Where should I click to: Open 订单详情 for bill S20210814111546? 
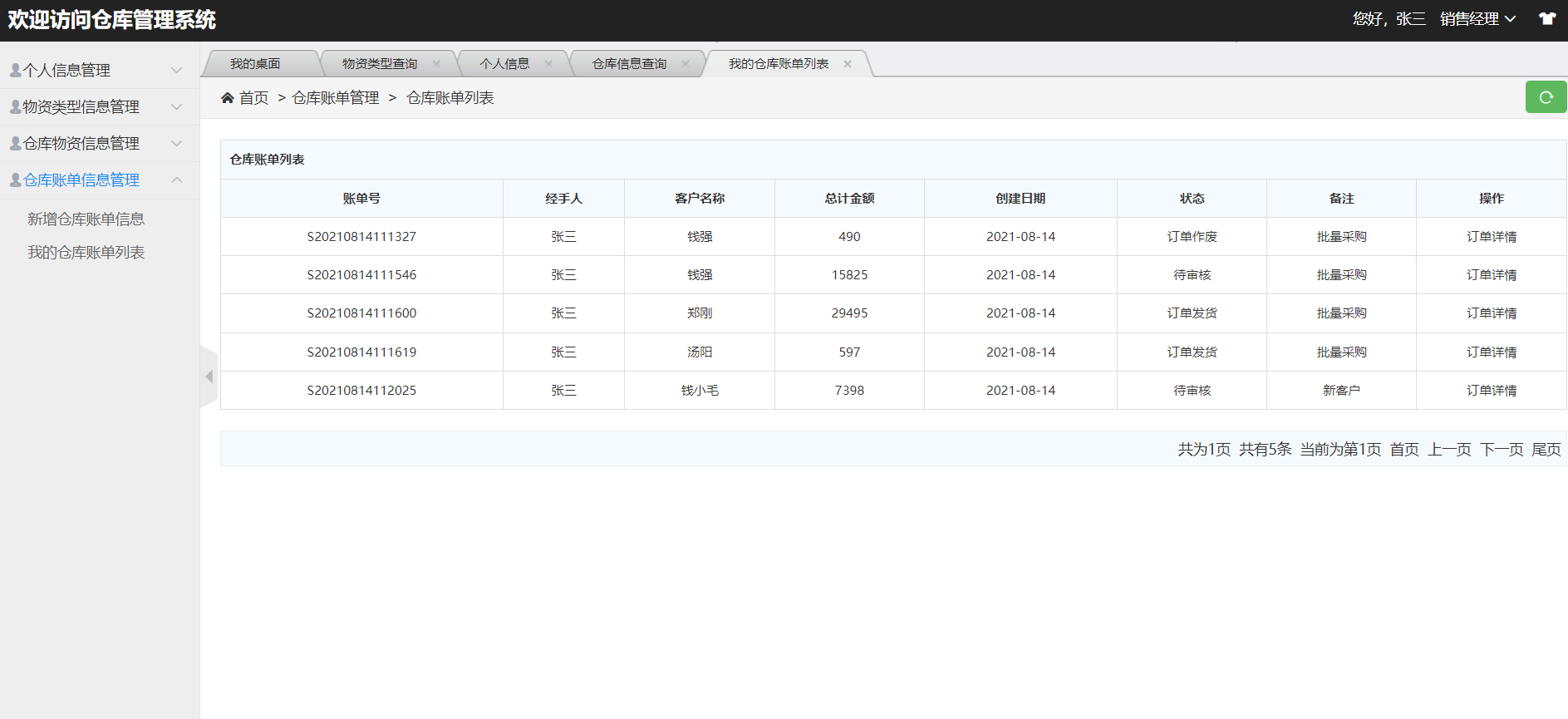click(1492, 275)
